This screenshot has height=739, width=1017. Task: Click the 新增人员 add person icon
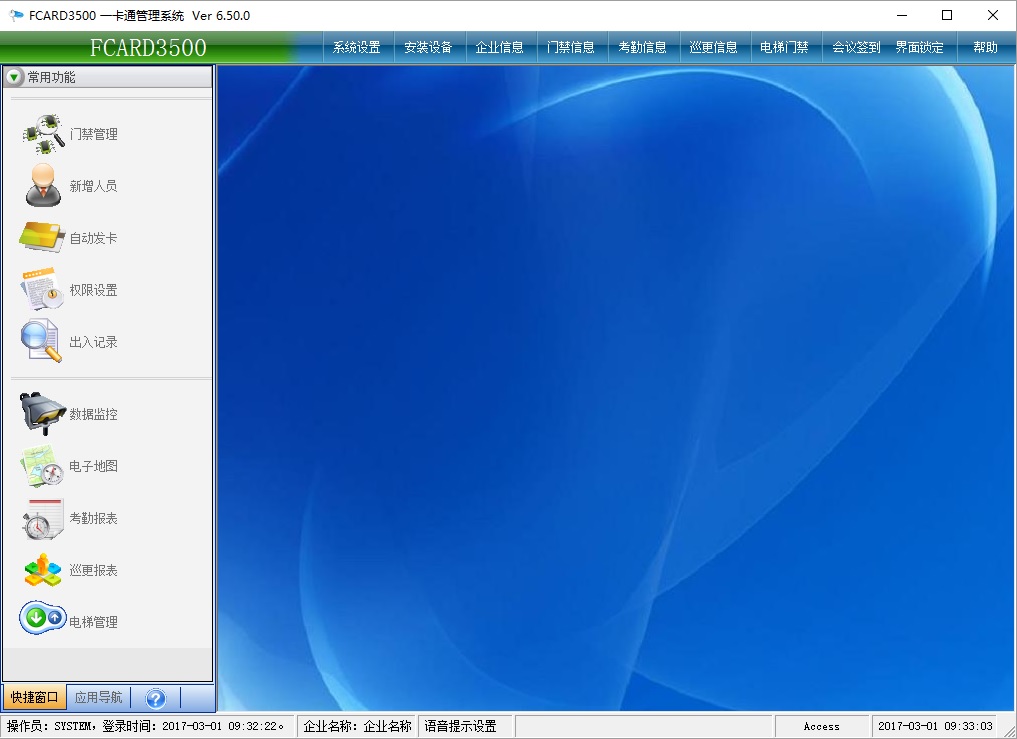click(44, 186)
